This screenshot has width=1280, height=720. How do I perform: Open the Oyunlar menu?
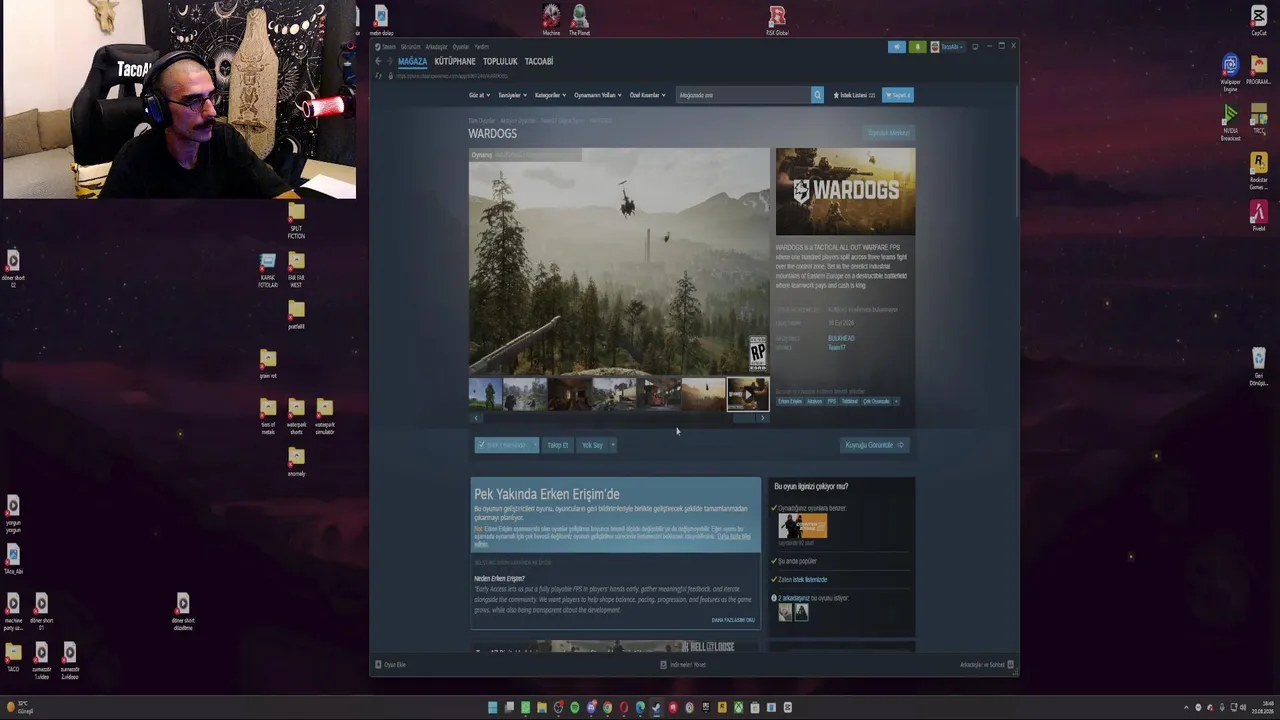click(461, 47)
